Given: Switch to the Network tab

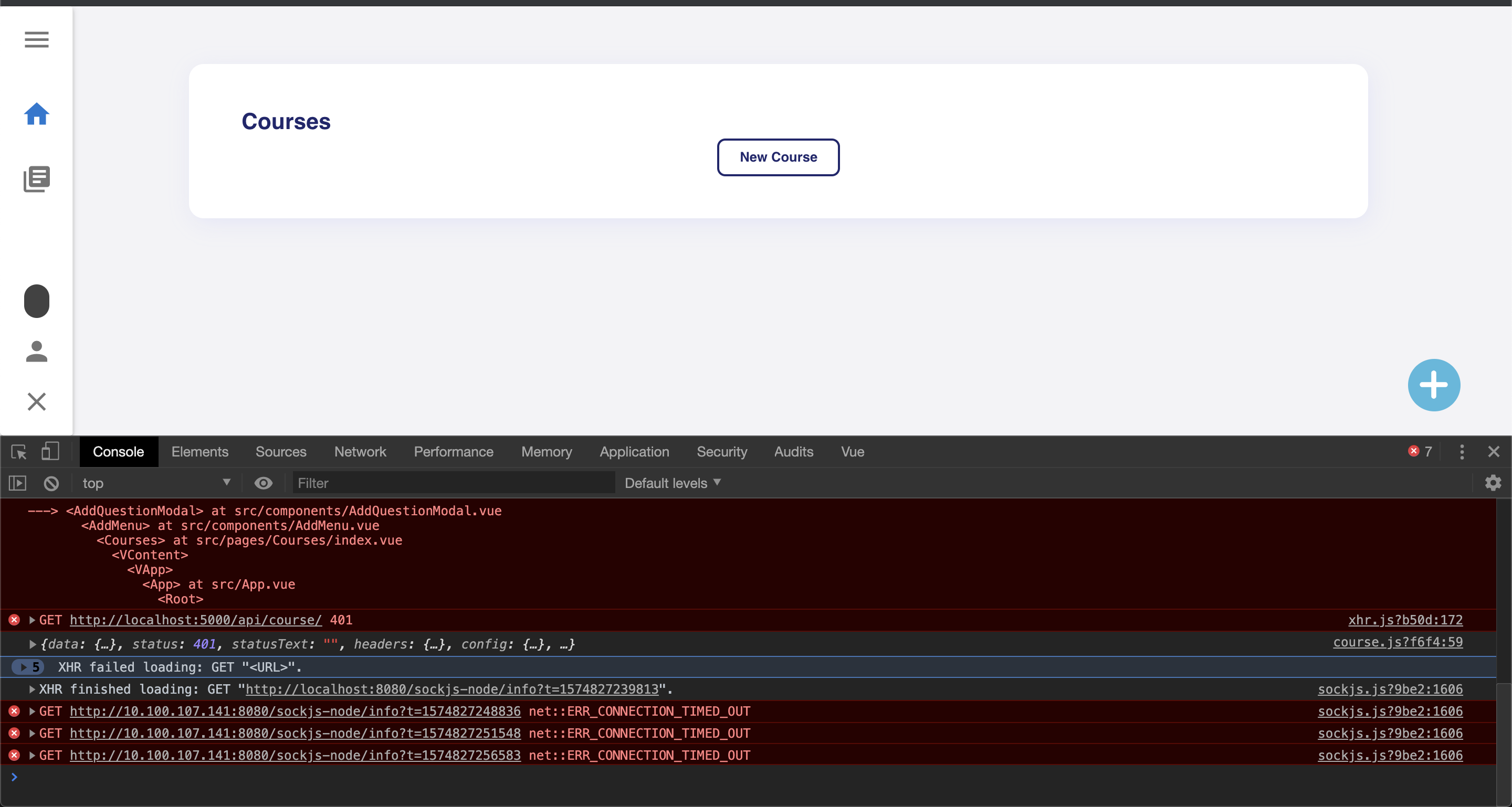Looking at the screenshot, I should 360,452.
